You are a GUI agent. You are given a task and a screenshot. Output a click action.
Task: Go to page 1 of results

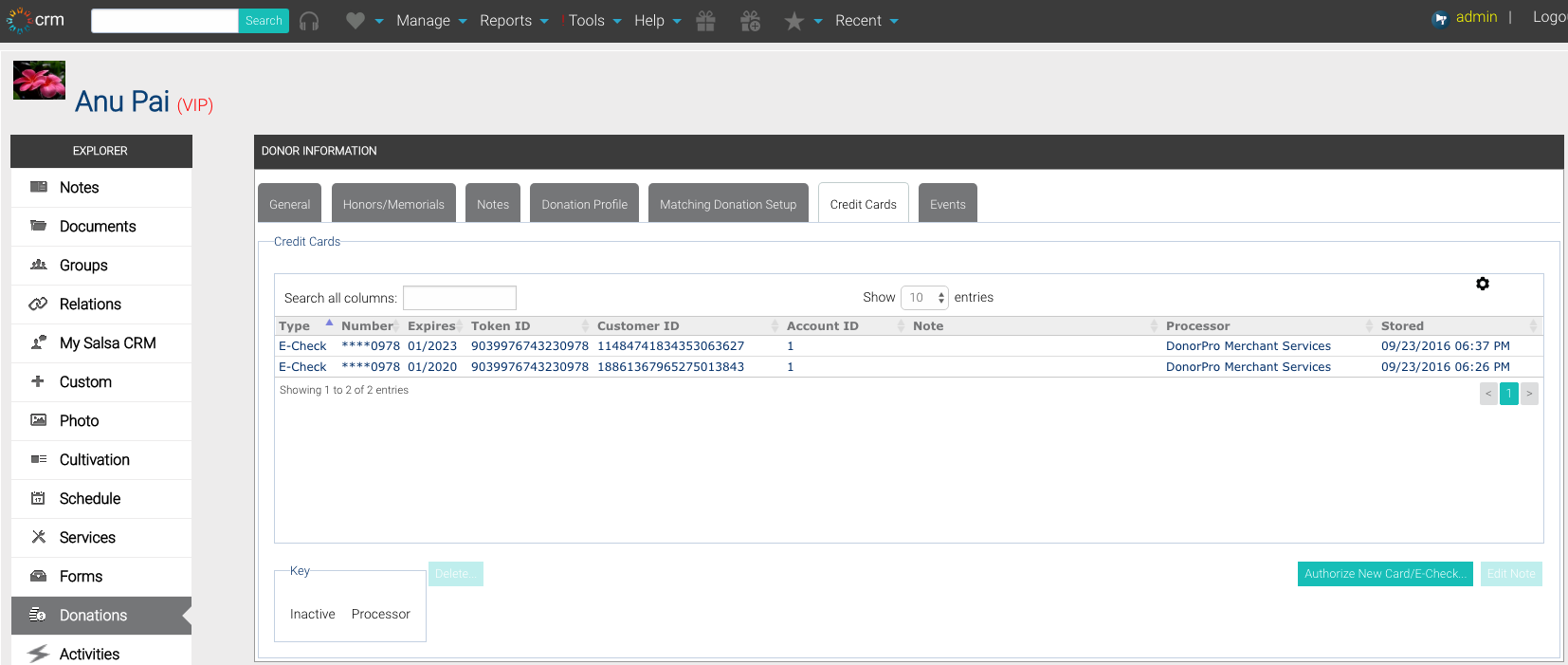click(1509, 394)
